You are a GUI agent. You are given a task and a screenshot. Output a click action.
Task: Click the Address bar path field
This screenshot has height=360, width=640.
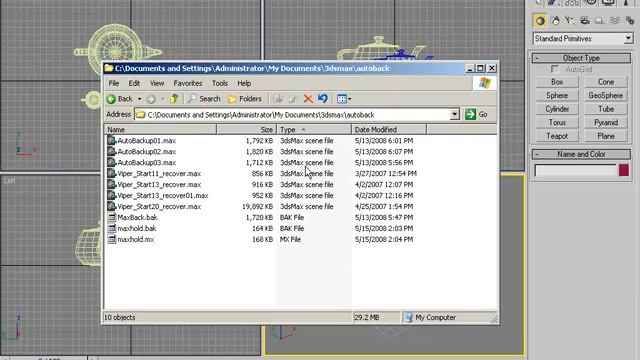[x=292, y=115]
